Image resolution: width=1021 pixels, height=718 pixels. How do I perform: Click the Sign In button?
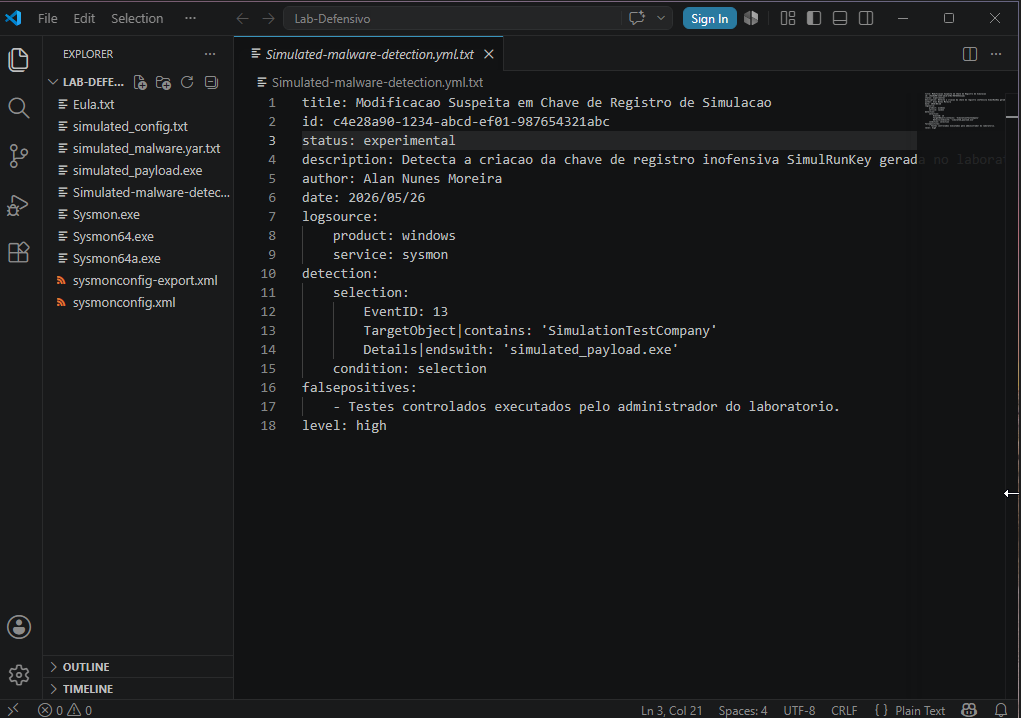(710, 18)
